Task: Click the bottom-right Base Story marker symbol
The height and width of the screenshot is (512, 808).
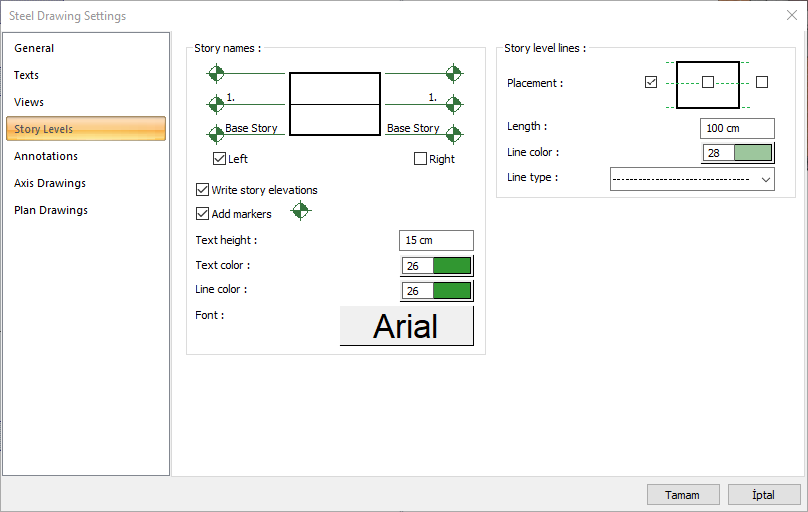Action: point(454,134)
